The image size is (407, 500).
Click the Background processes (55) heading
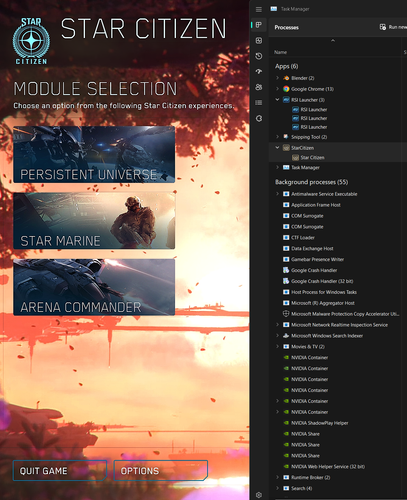(311, 182)
